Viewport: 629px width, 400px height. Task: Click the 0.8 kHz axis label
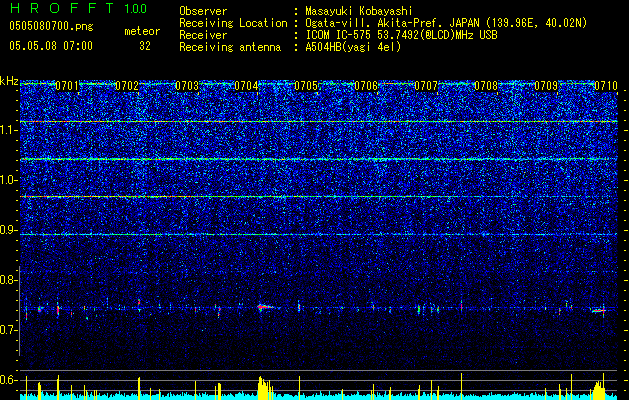[x=9, y=280]
